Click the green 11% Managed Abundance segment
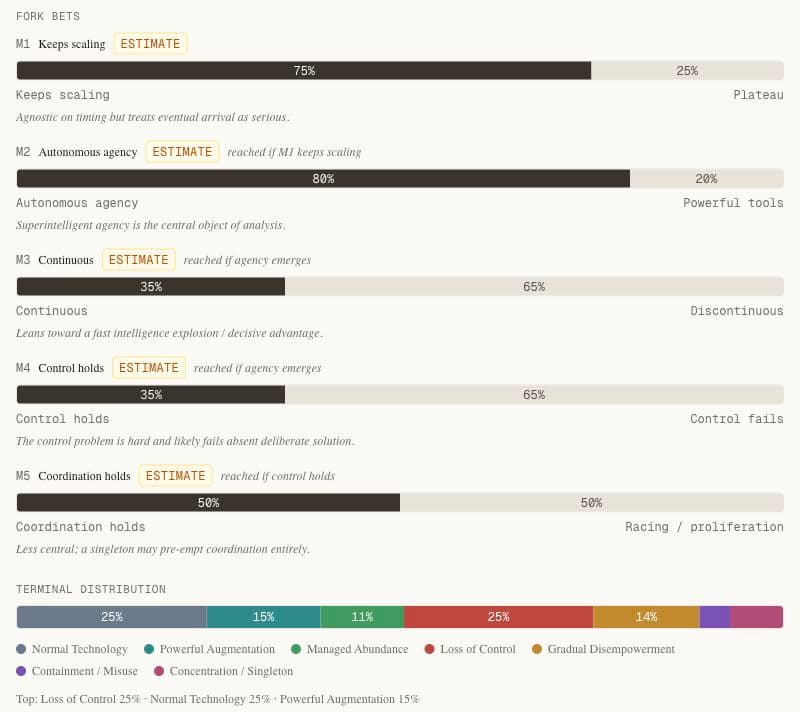800x712 pixels. point(362,617)
